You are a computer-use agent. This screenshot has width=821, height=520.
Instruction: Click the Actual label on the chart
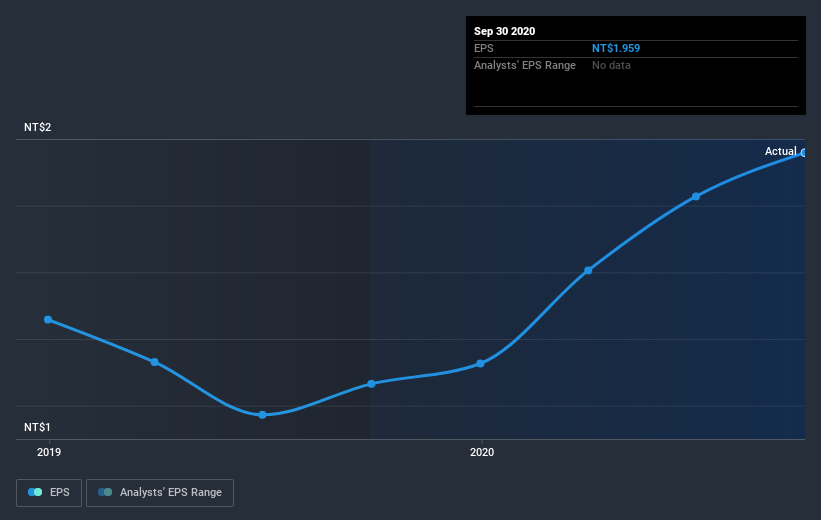(x=780, y=151)
